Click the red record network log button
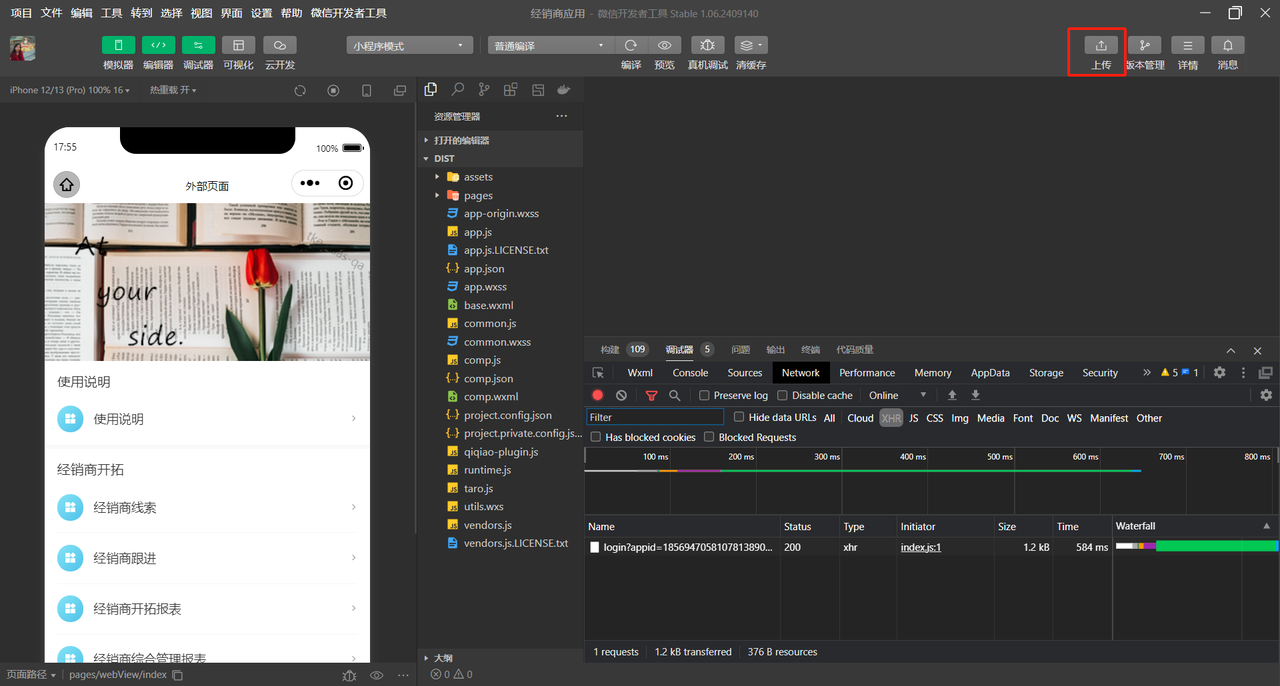 [x=598, y=396]
